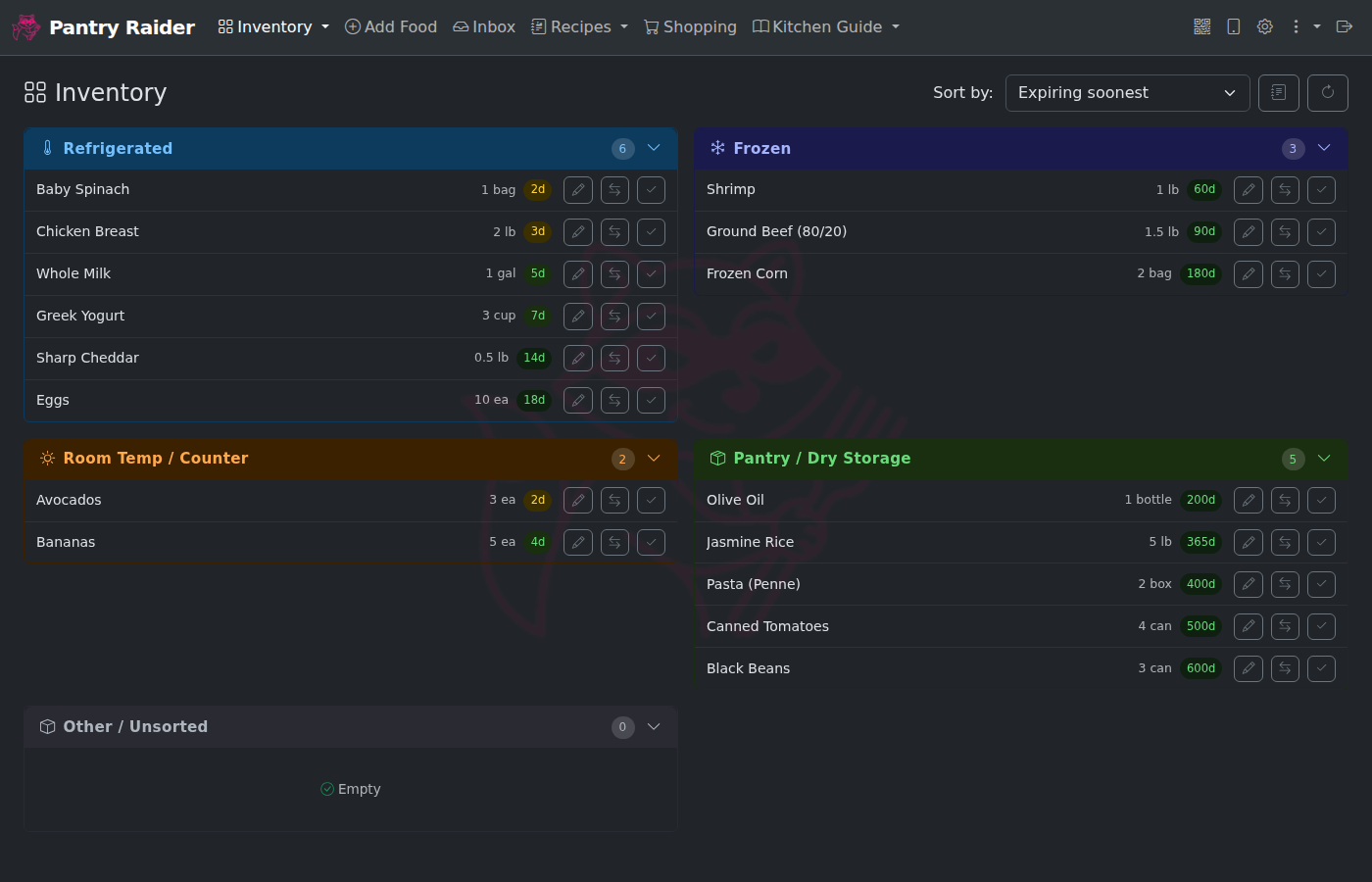
Task: Check off Frozen Corn
Action: pyautogui.click(x=1321, y=274)
